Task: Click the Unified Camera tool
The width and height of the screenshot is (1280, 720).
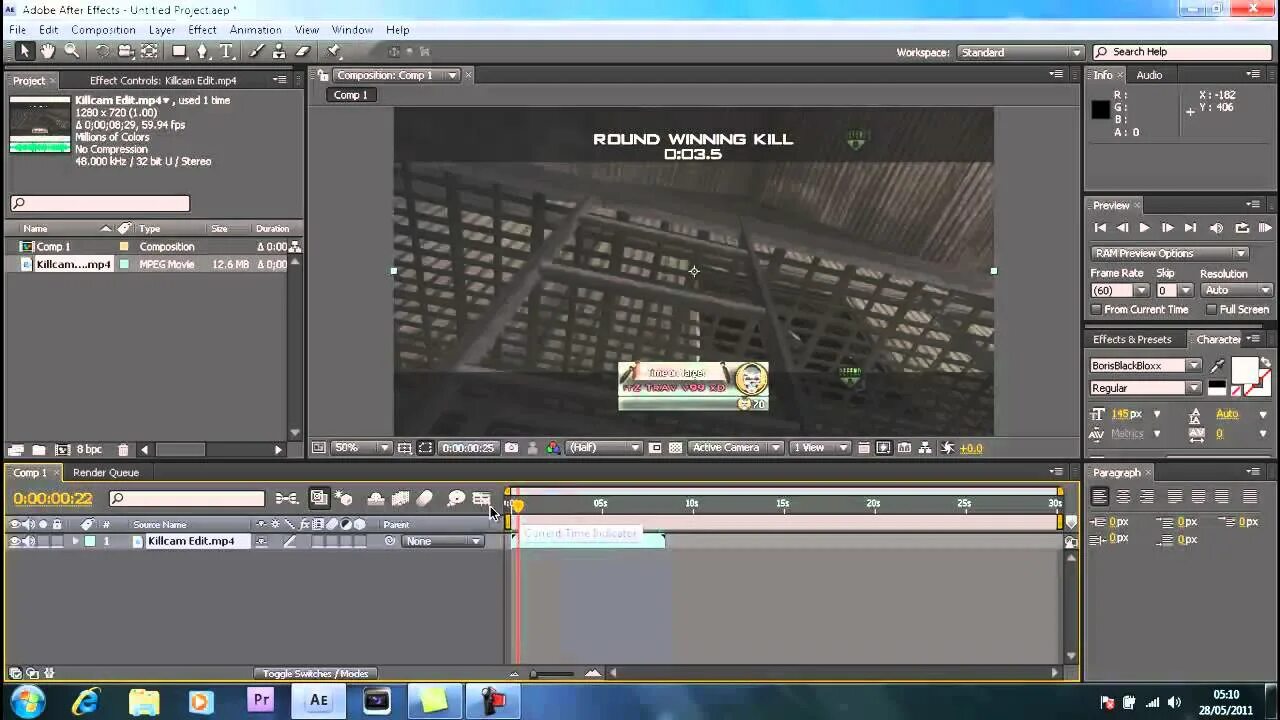Action: [125, 51]
